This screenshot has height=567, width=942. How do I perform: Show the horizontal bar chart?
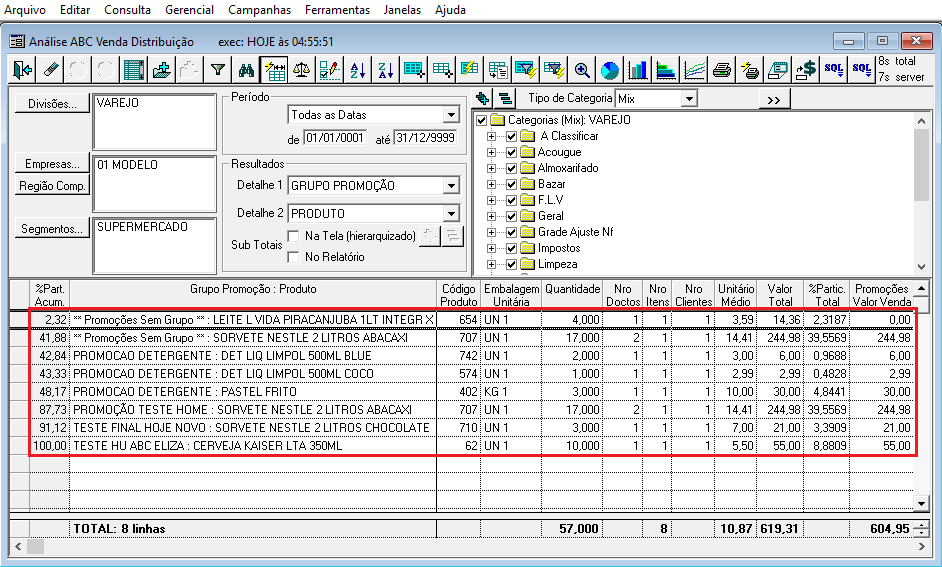(666, 70)
